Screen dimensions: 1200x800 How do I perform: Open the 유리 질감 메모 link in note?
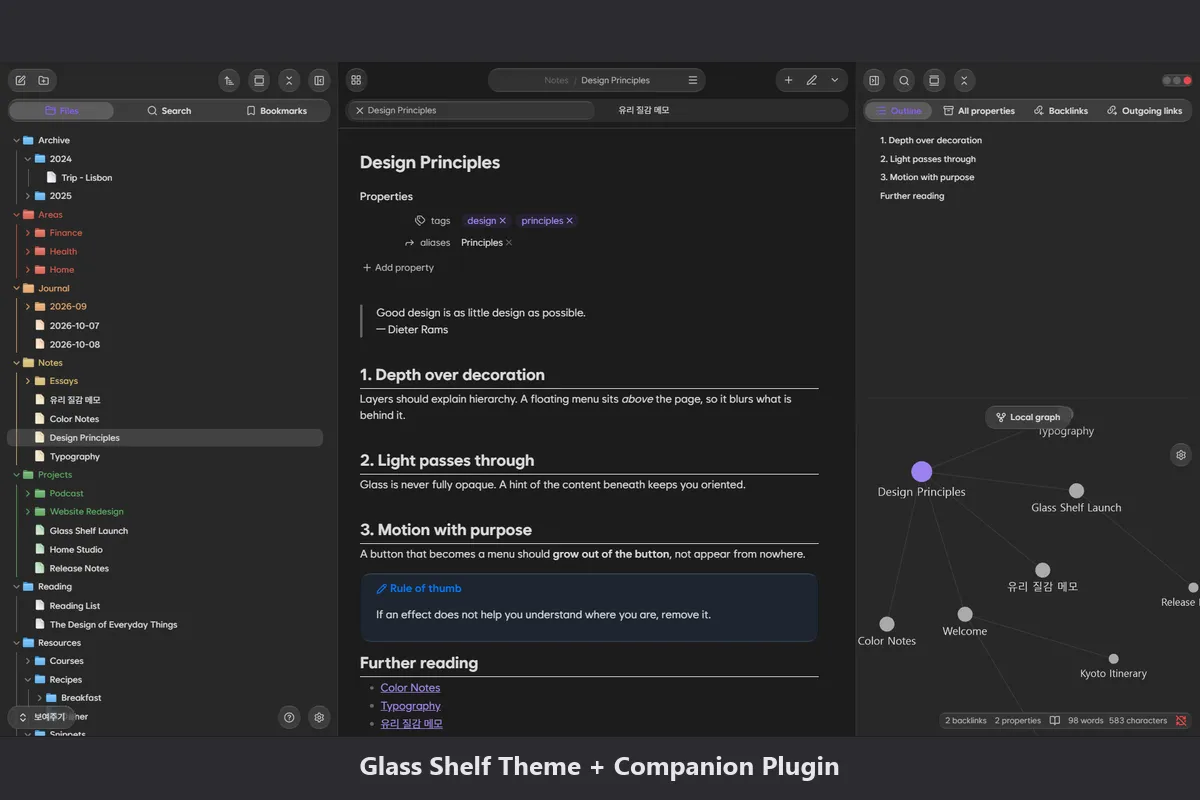pos(411,724)
